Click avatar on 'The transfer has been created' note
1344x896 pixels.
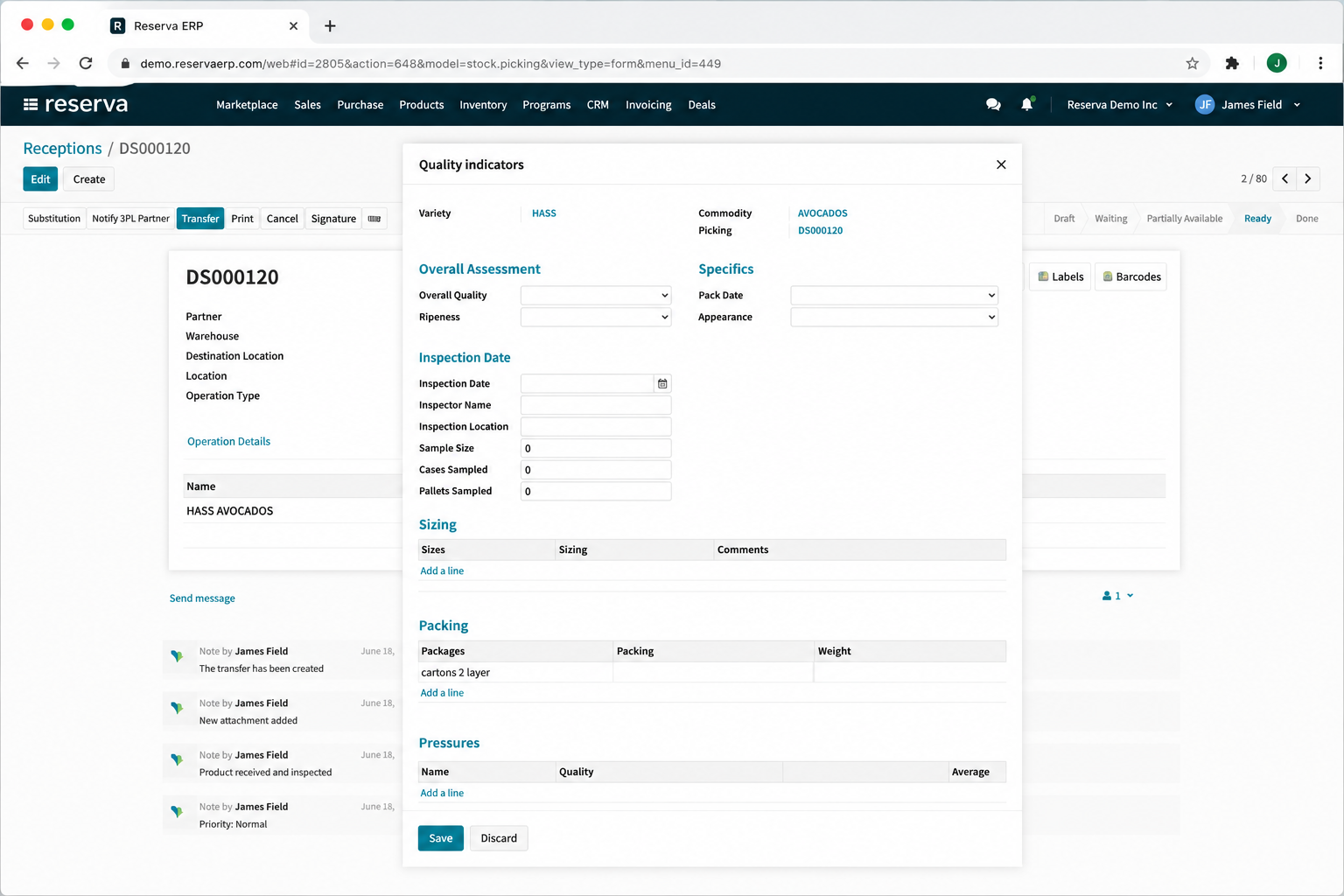[178, 656]
